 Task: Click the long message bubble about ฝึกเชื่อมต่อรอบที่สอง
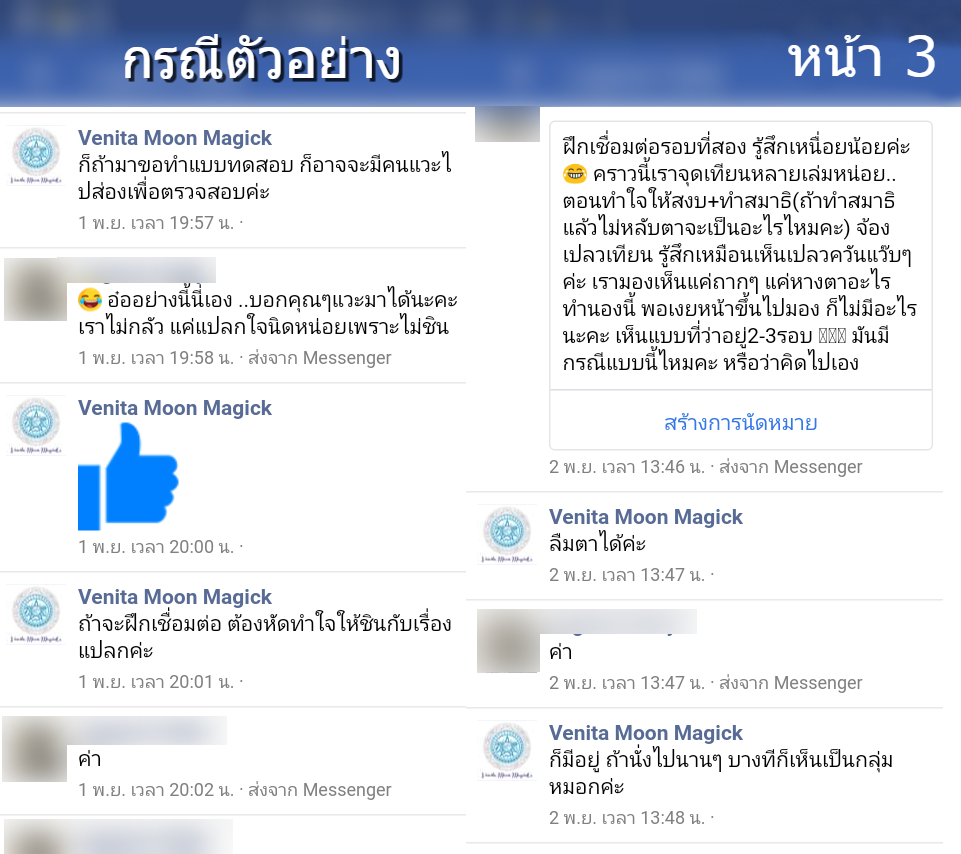click(x=740, y=255)
